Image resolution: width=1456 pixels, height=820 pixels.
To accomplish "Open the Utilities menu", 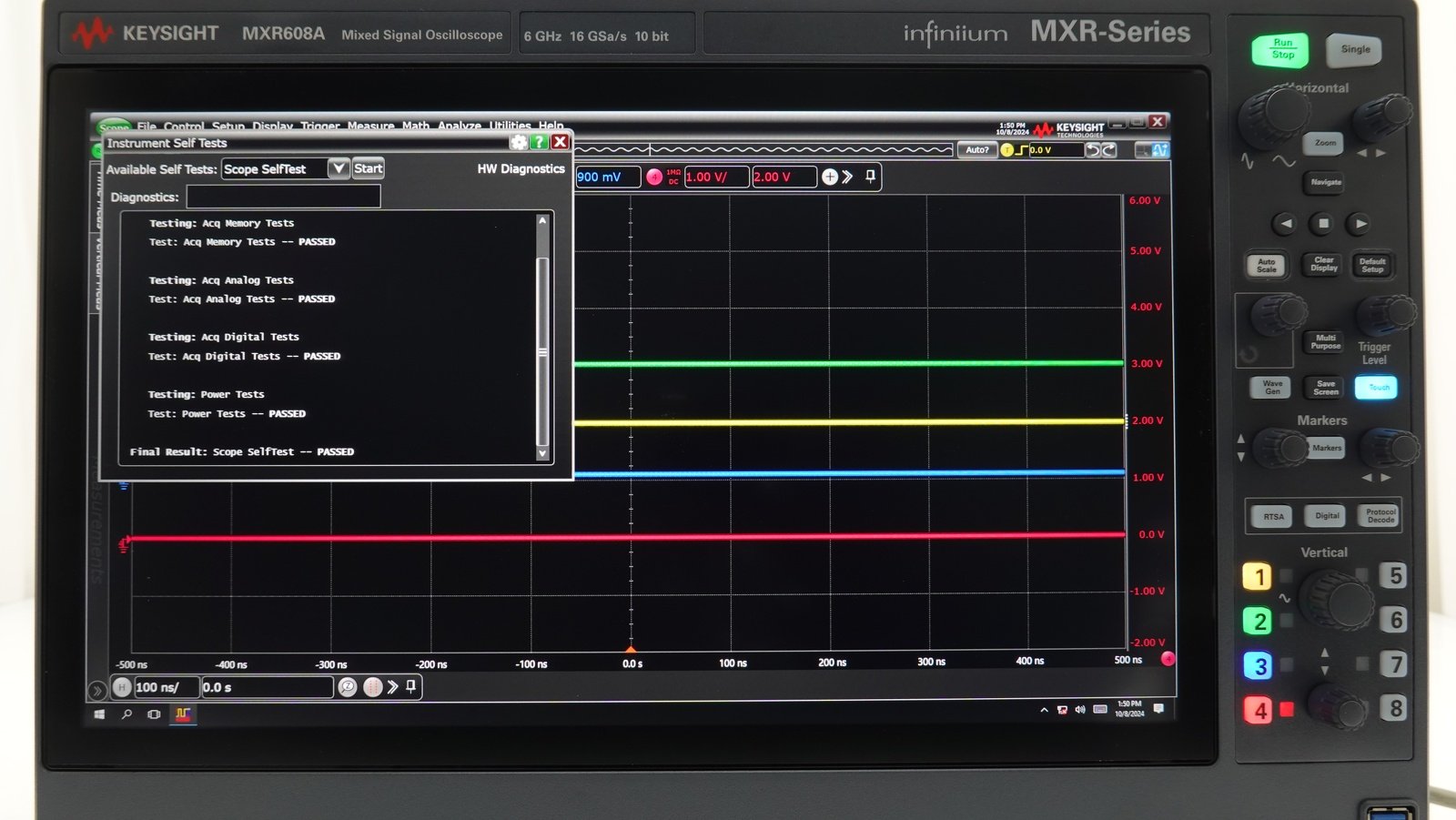I will (x=510, y=127).
